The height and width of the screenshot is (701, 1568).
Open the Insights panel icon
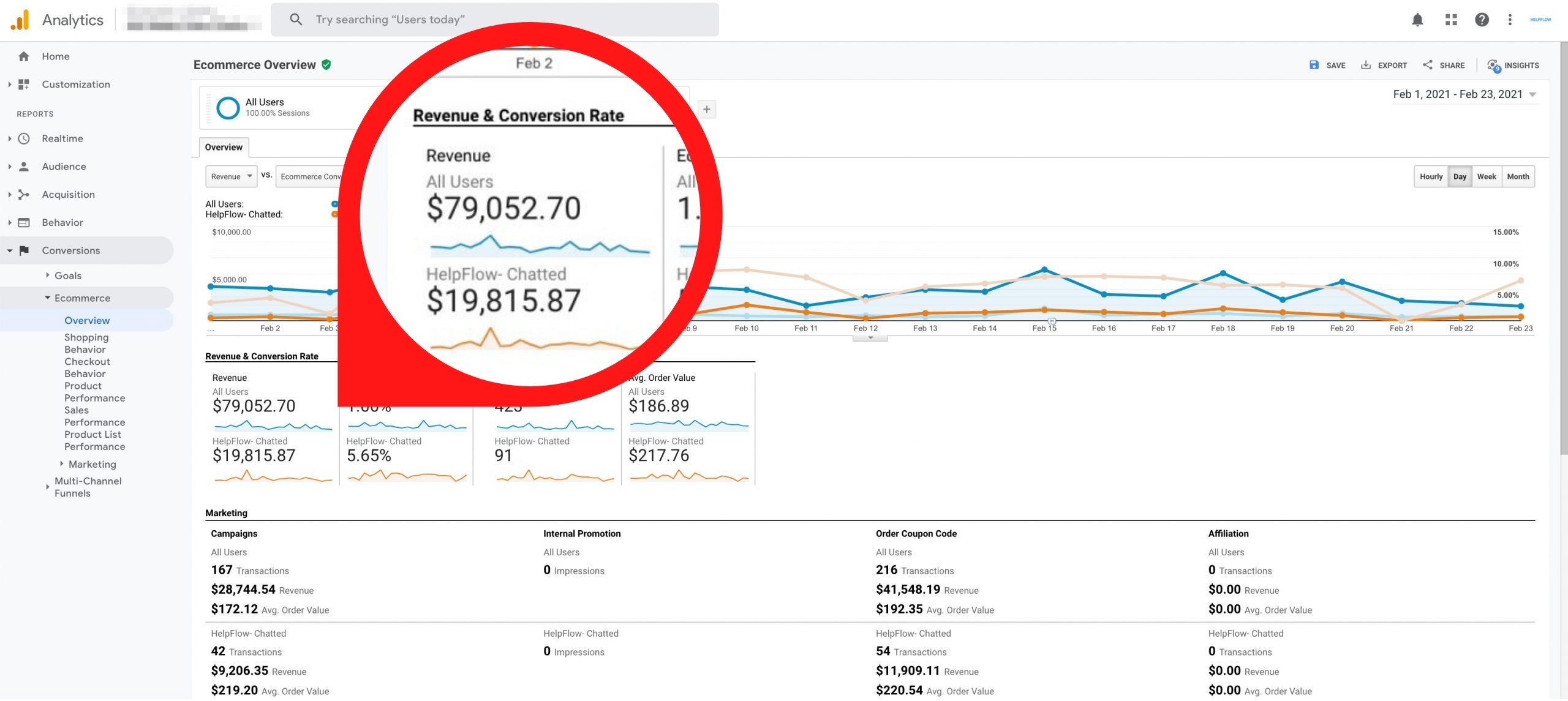tap(1493, 66)
